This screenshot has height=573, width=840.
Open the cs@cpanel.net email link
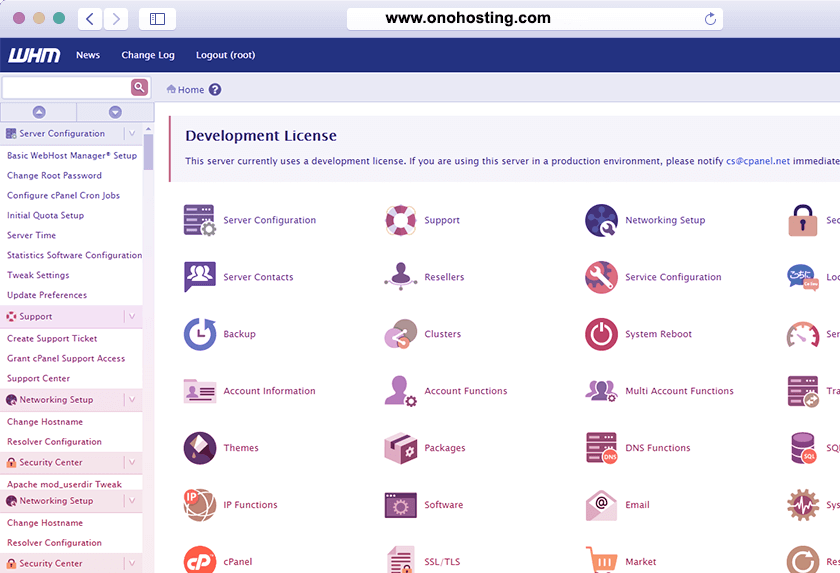pos(758,161)
